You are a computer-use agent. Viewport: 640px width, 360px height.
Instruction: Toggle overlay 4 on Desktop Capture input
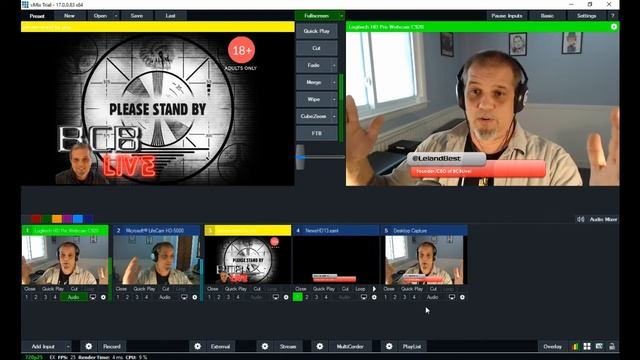click(x=414, y=297)
